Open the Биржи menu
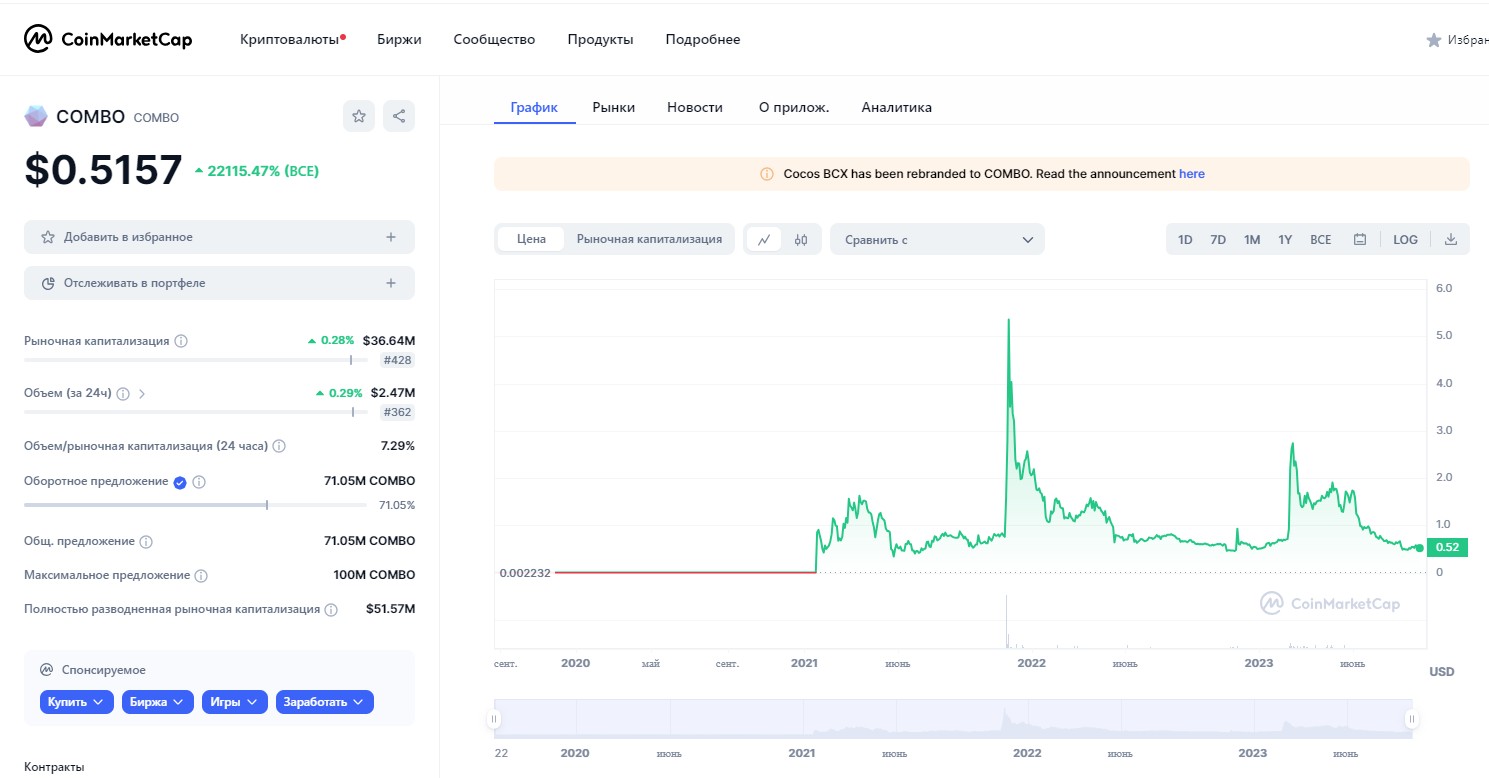Screen dimensions: 1489x778 [x=399, y=40]
